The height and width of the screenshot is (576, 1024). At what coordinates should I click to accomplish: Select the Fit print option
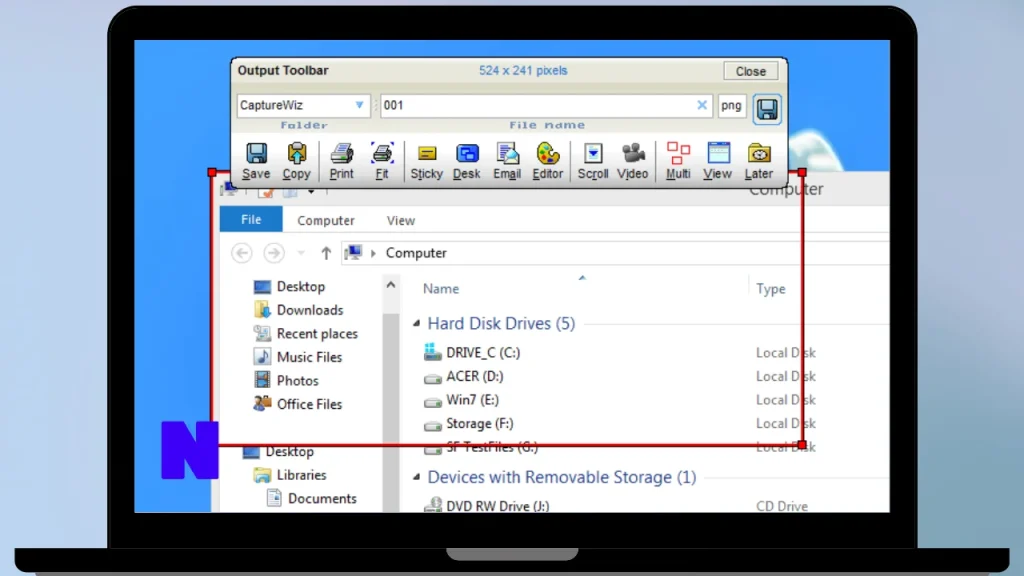pos(381,161)
